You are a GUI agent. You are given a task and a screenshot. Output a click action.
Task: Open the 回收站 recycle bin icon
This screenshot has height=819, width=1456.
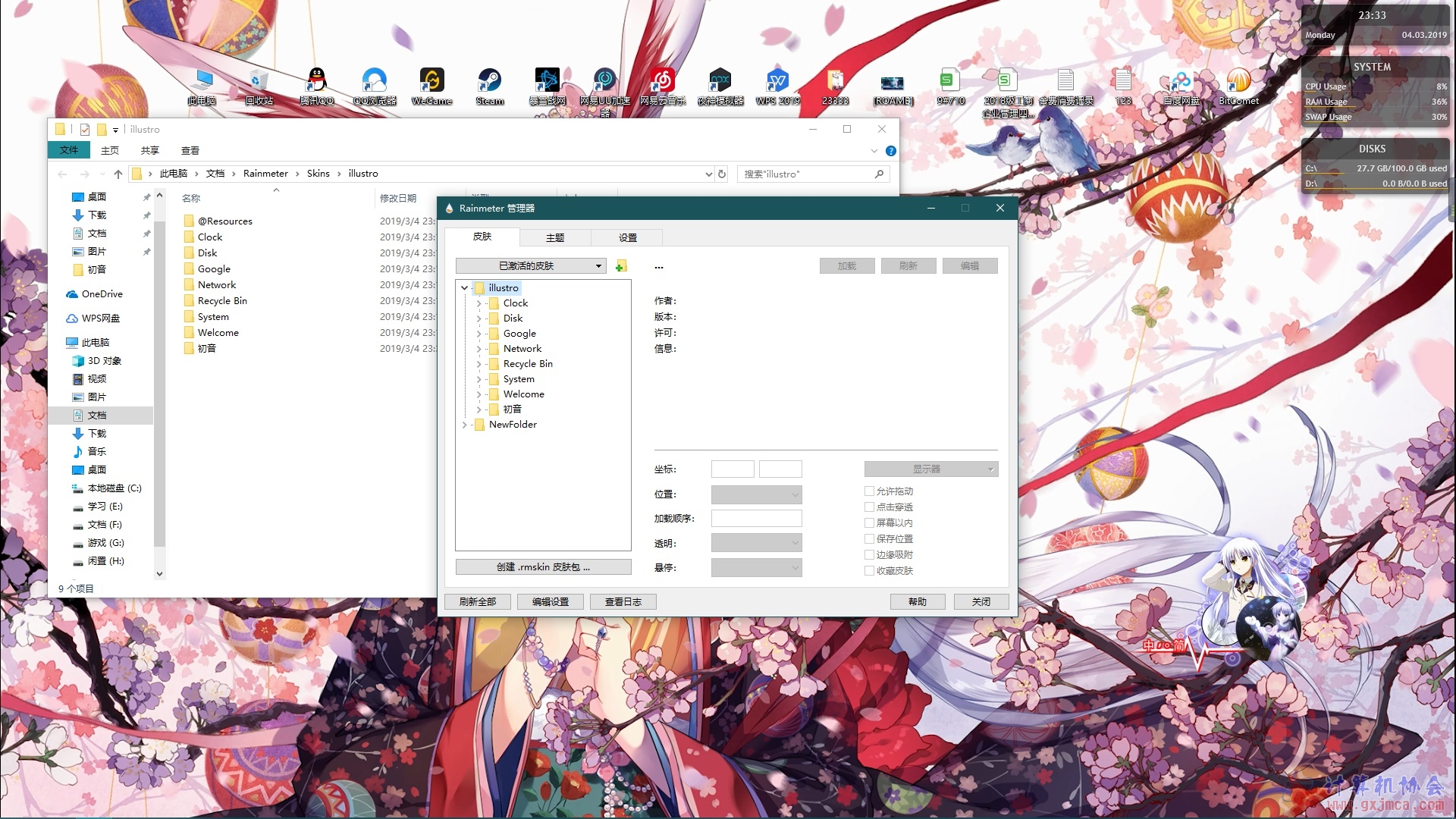pyautogui.click(x=259, y=86)
